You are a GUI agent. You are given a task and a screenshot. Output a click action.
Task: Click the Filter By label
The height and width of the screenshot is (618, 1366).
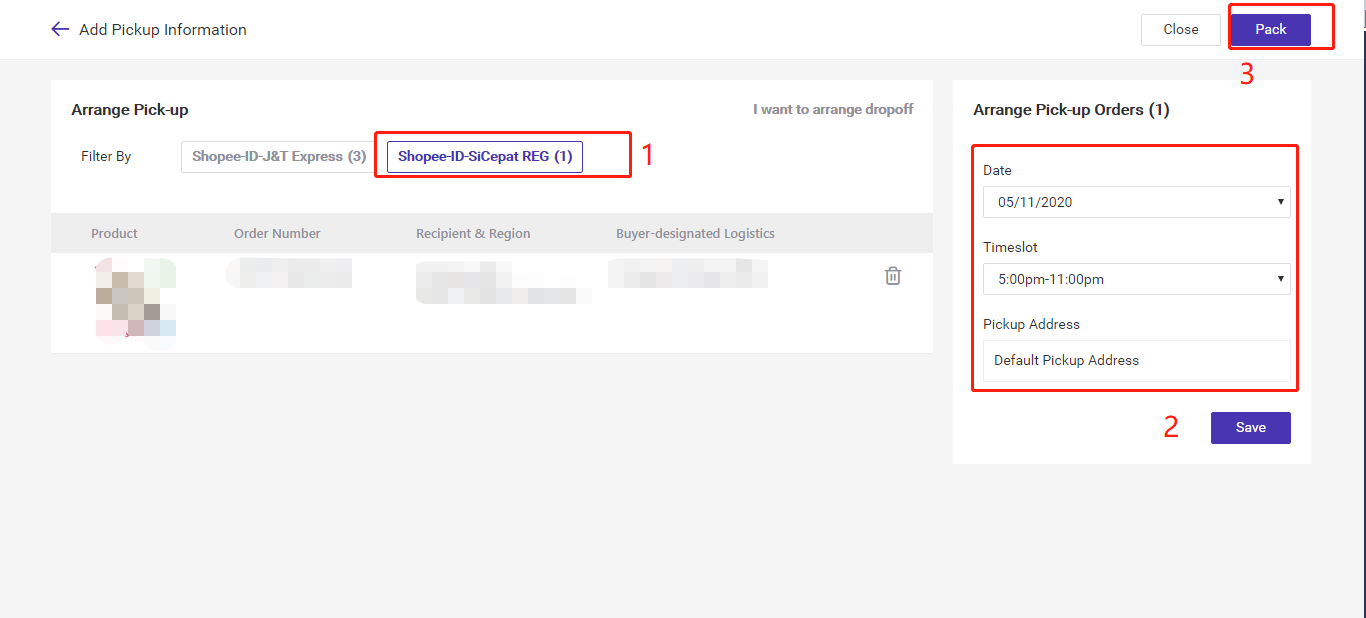pyautogui.click(x=106, y=156)
